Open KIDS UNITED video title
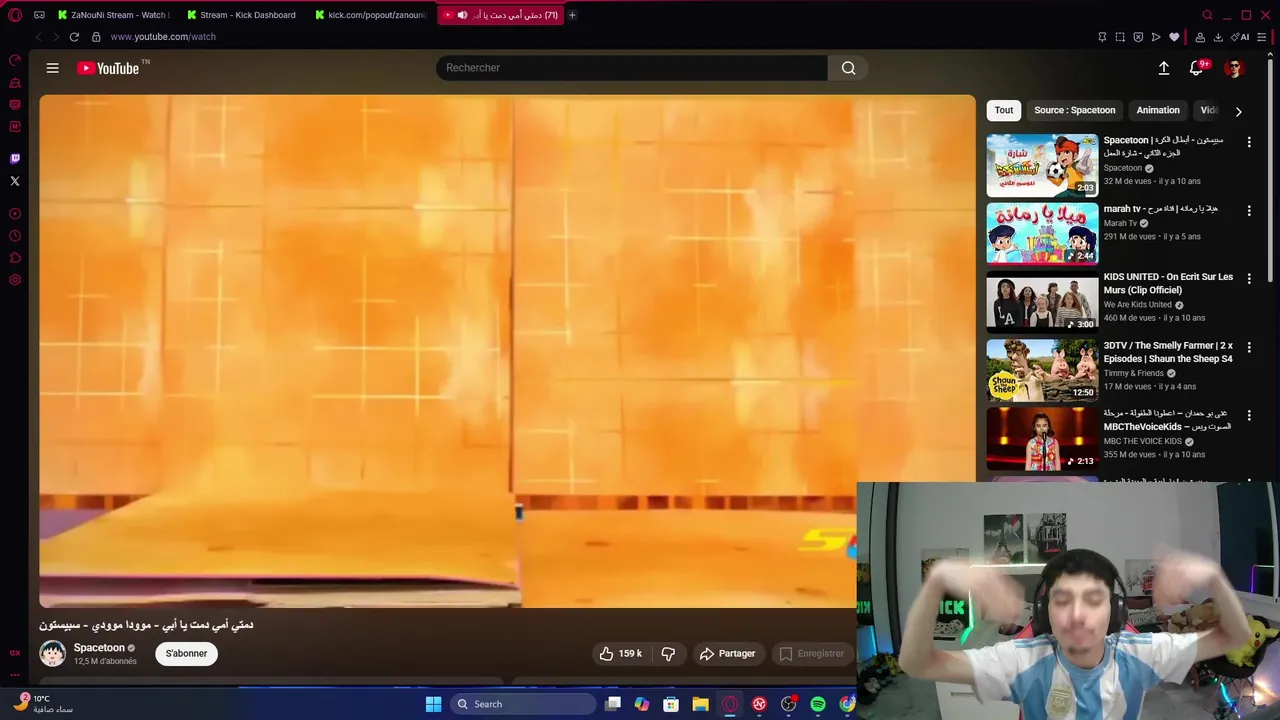The image size is (1280, 720). pyautogui.click(x=1168, y=283)
